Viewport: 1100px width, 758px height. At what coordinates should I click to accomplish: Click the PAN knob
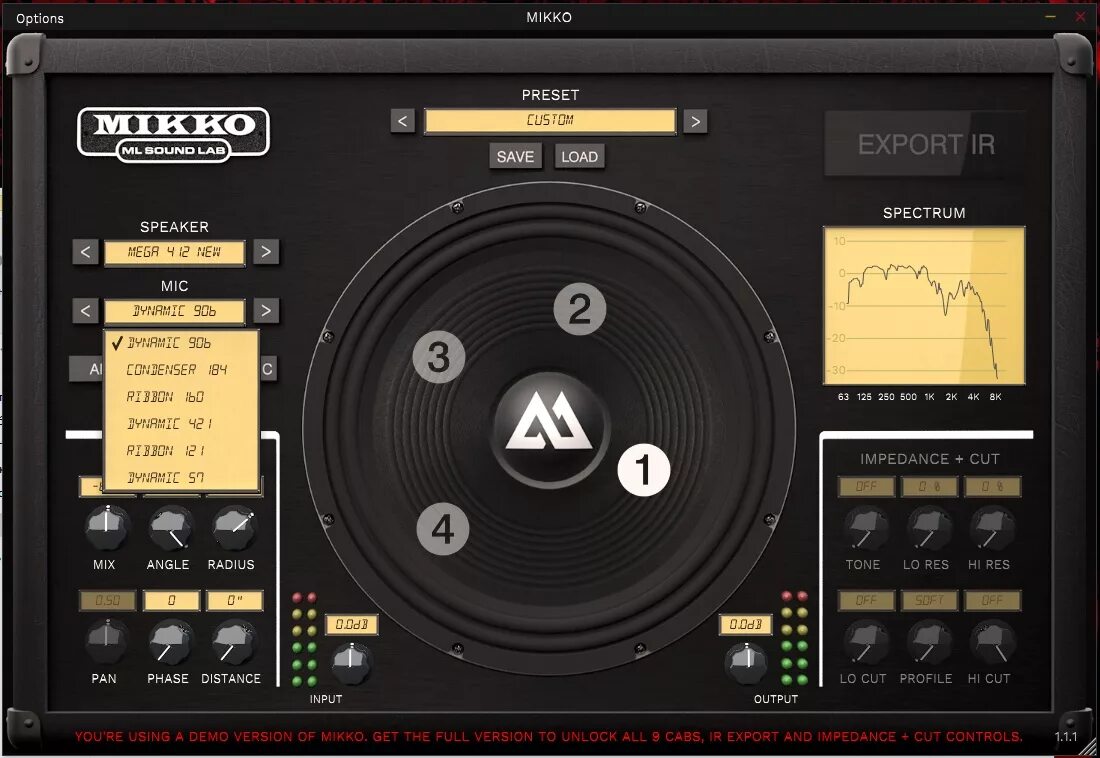107,642
